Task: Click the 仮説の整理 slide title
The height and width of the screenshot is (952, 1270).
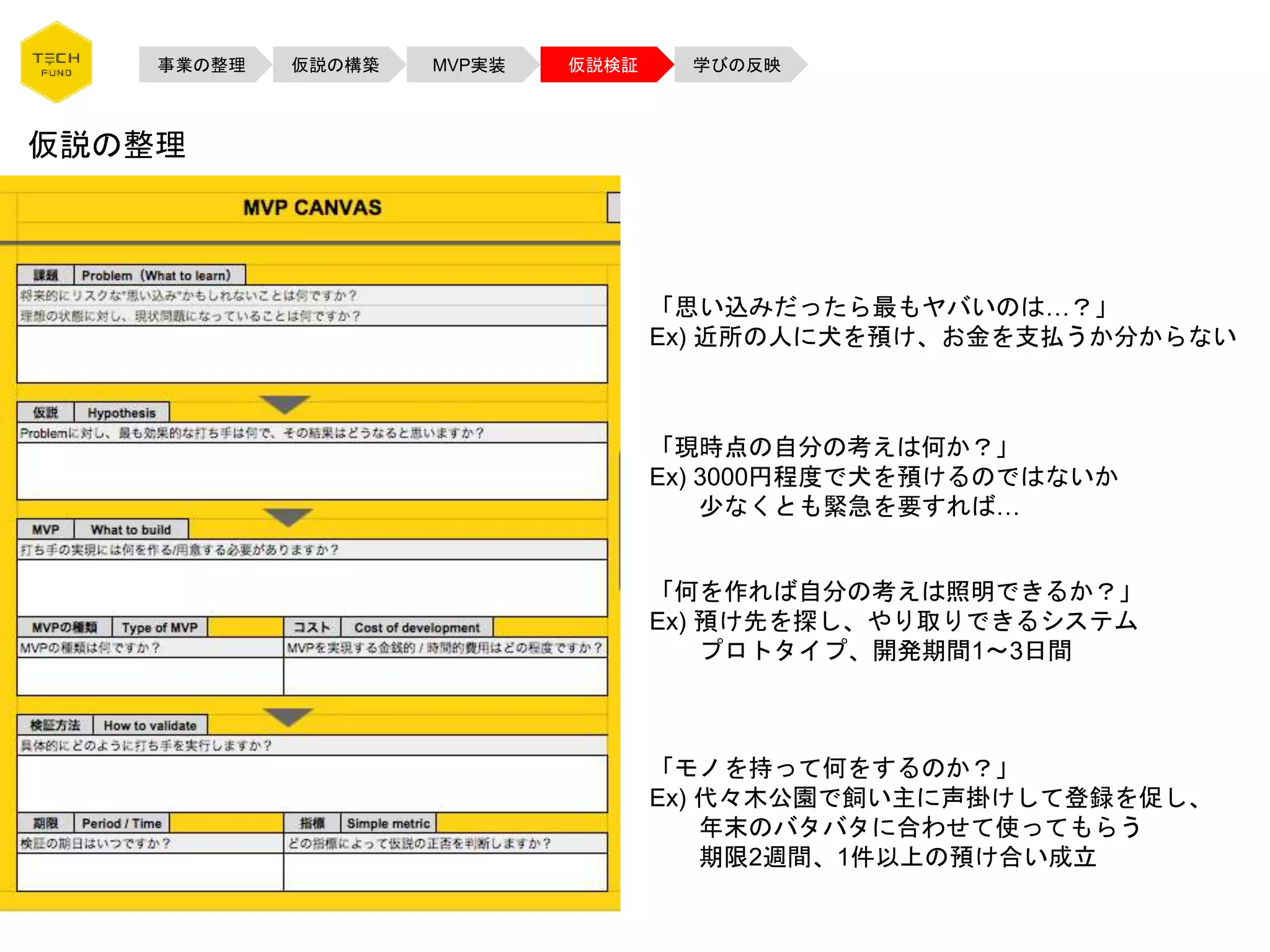Action: [x=107, y=145]
